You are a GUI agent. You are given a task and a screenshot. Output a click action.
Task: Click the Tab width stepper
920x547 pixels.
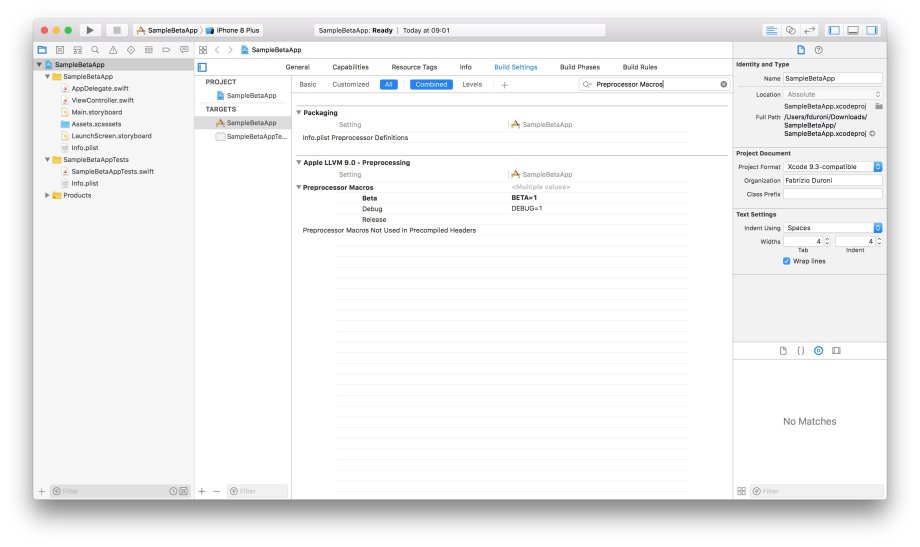point(827,241)
